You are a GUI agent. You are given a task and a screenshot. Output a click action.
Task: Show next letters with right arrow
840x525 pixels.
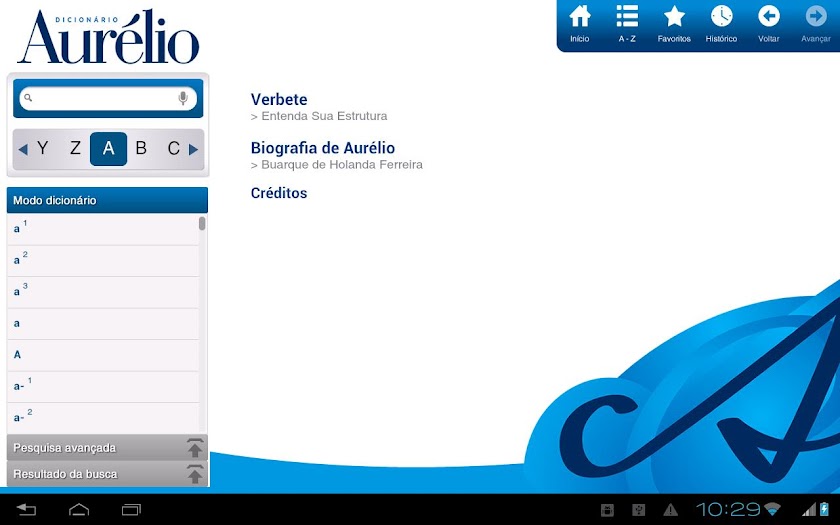[x=193, y=149]
